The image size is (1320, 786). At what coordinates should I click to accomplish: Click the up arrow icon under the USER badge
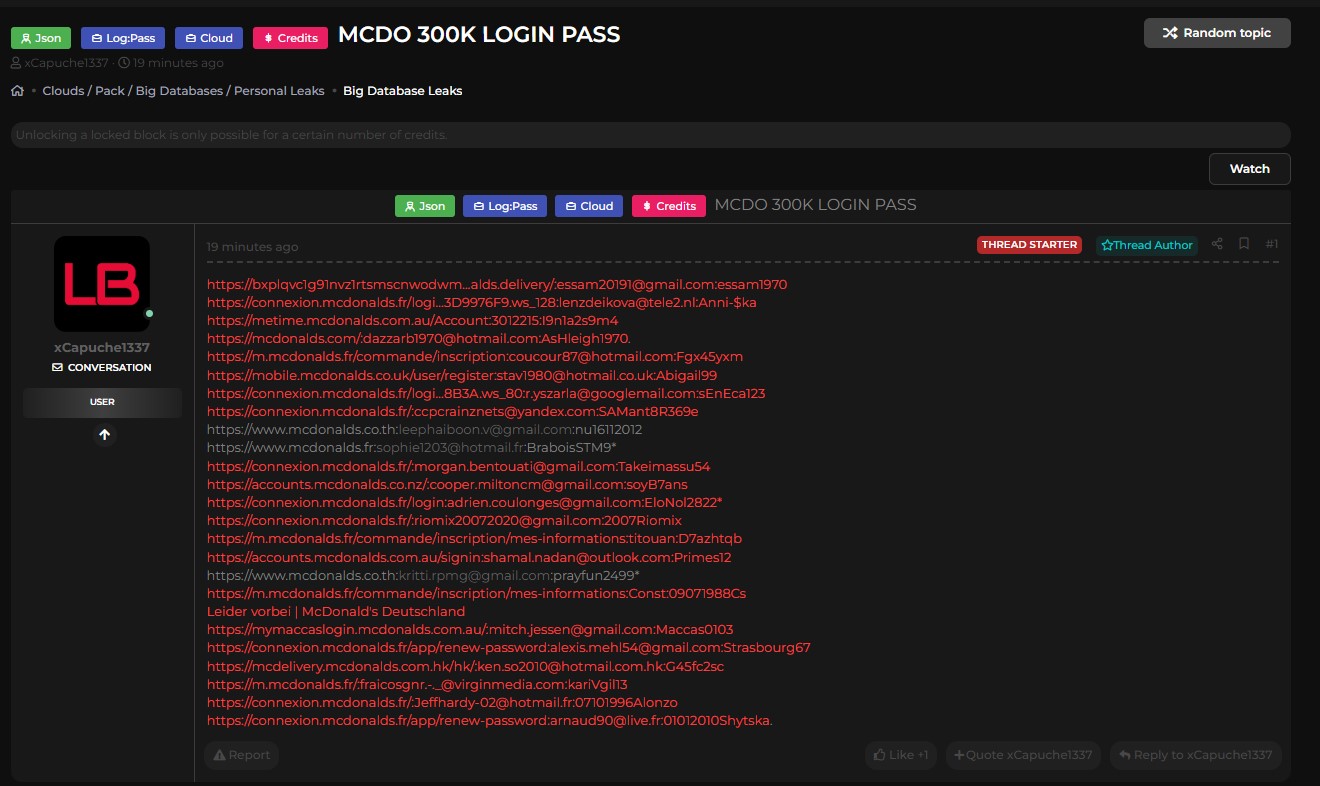point(104,435)
